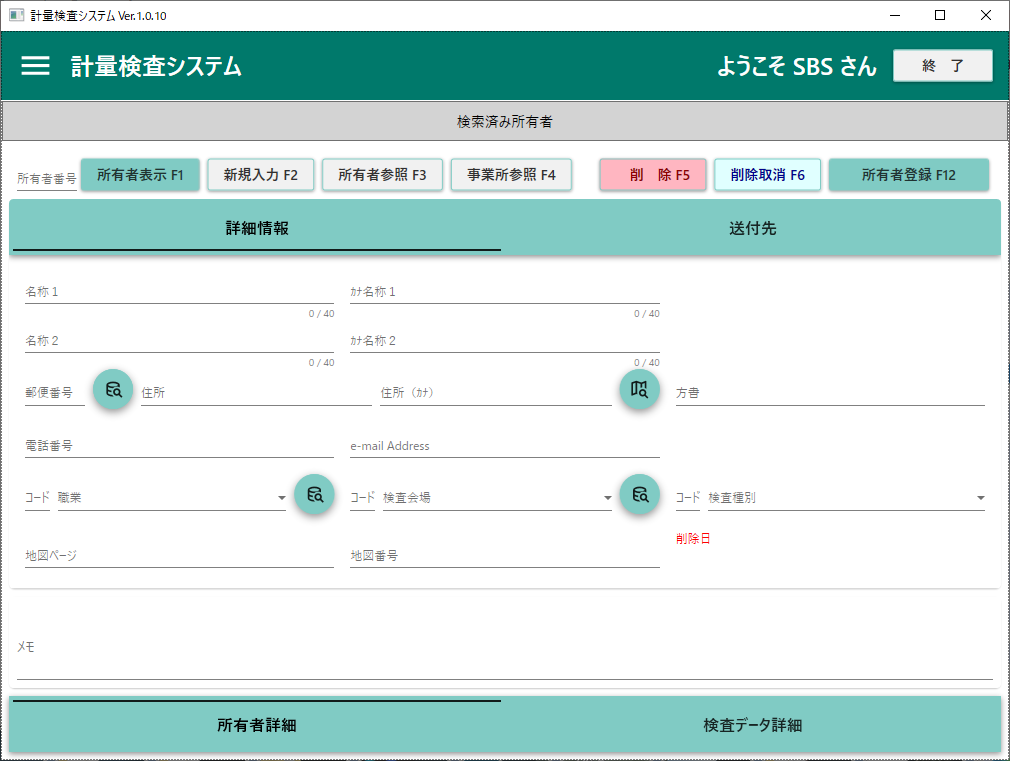
Task: Click the map search icon beside 住所(カナ)
Action: tap(639, 389)
